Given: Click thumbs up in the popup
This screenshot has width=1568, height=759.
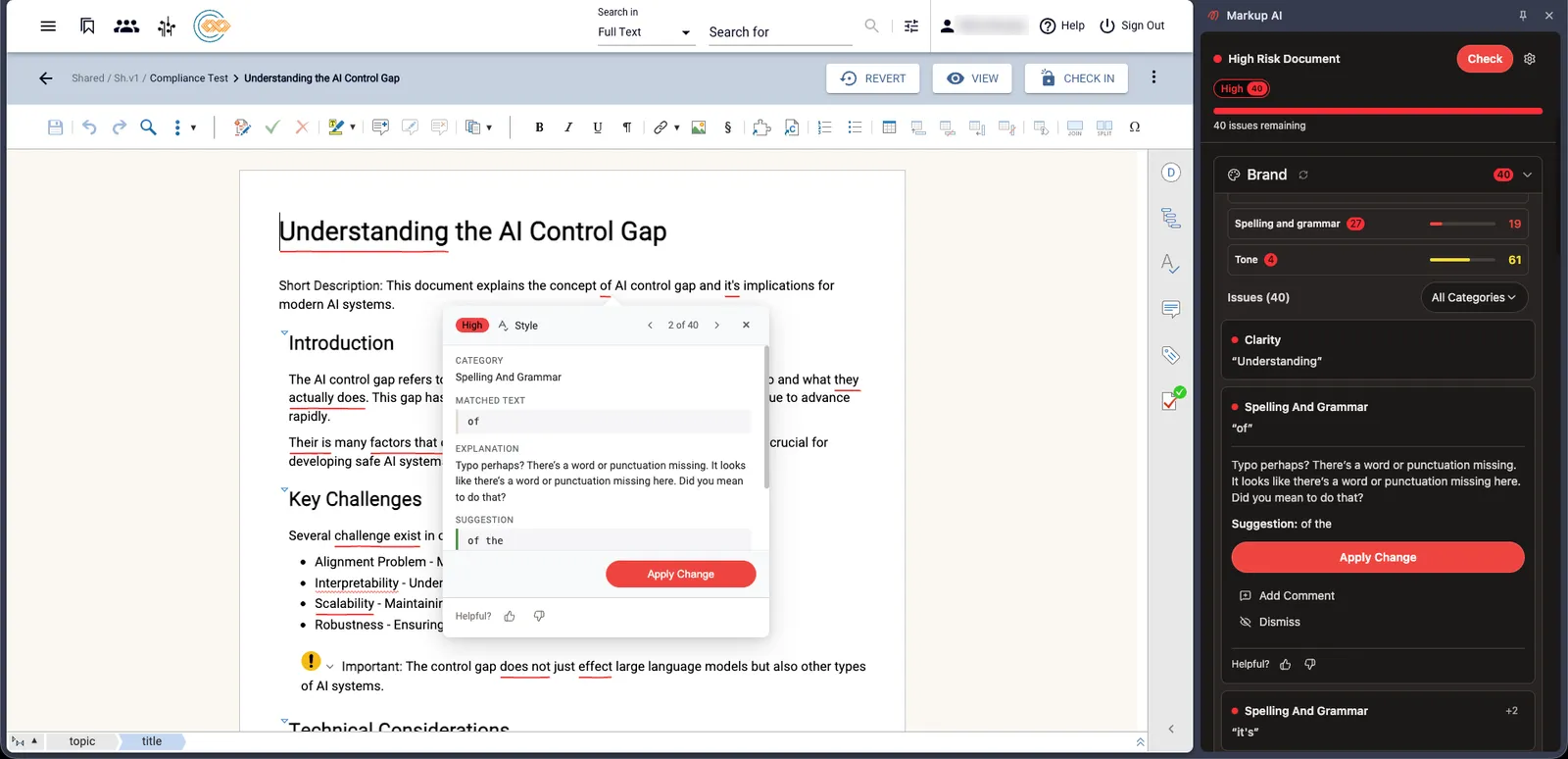Looking at the screenshot, I should pyautogui.click(x=510, y=616).
